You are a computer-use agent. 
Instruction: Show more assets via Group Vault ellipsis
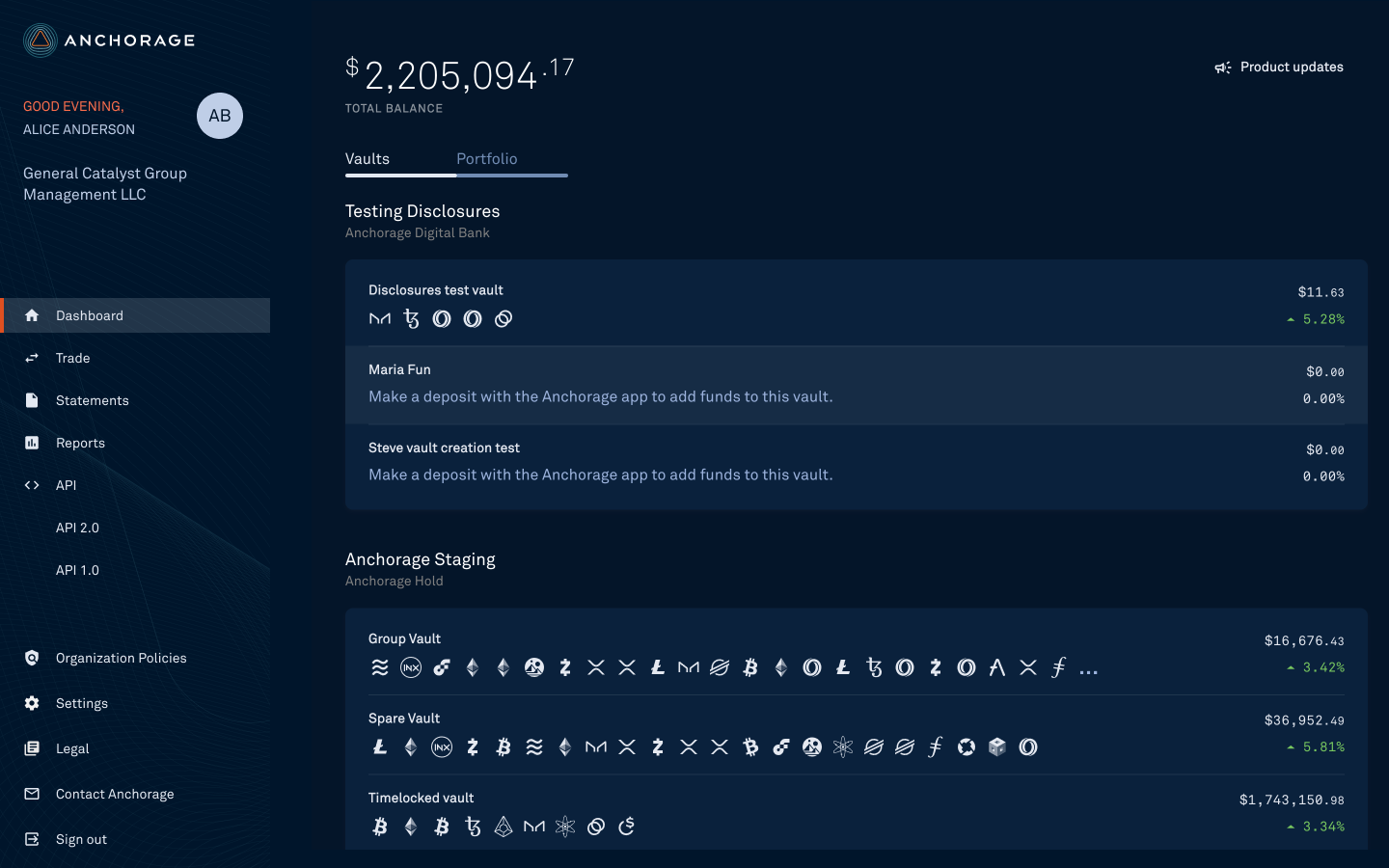(1089, 670)
